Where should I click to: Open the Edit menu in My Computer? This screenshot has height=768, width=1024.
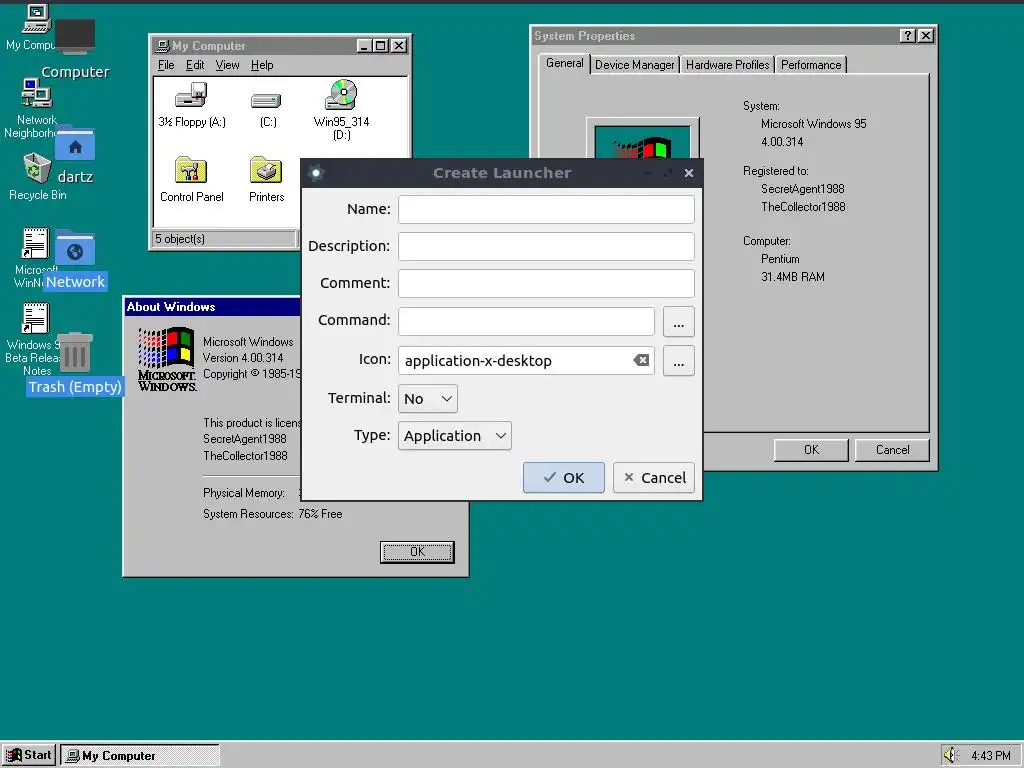point(195,65)
